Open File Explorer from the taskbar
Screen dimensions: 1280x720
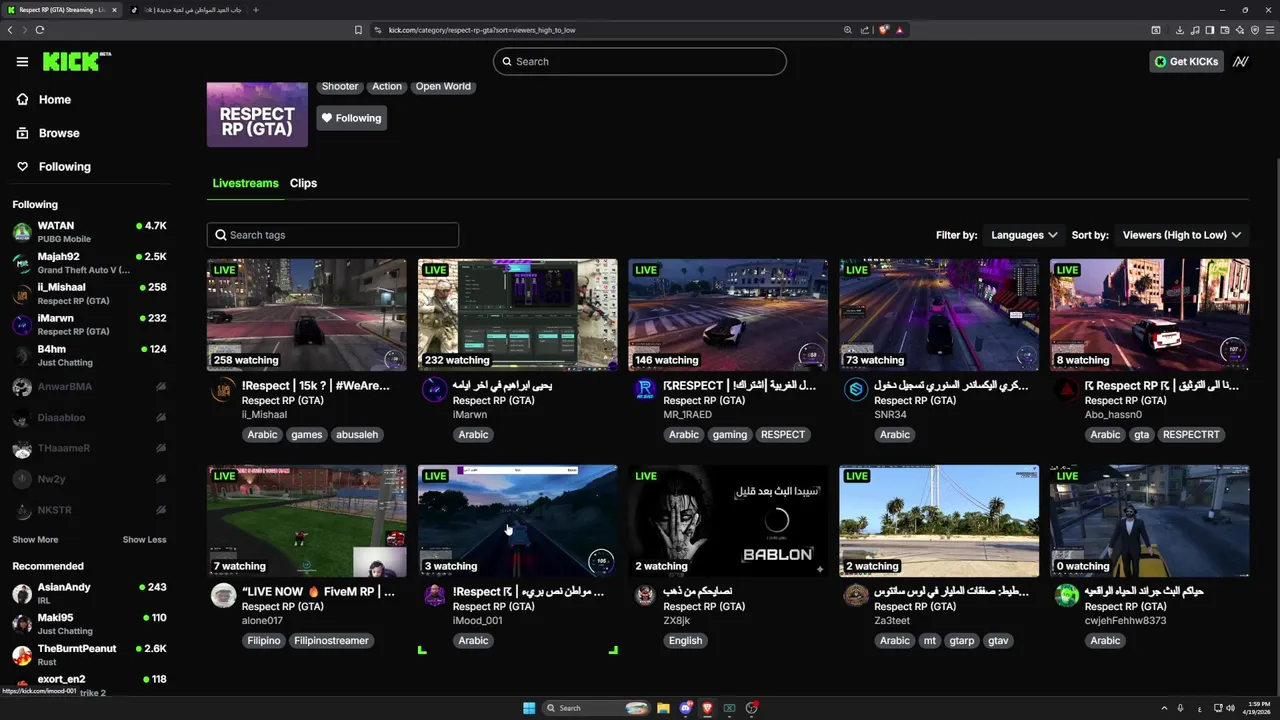663,708
